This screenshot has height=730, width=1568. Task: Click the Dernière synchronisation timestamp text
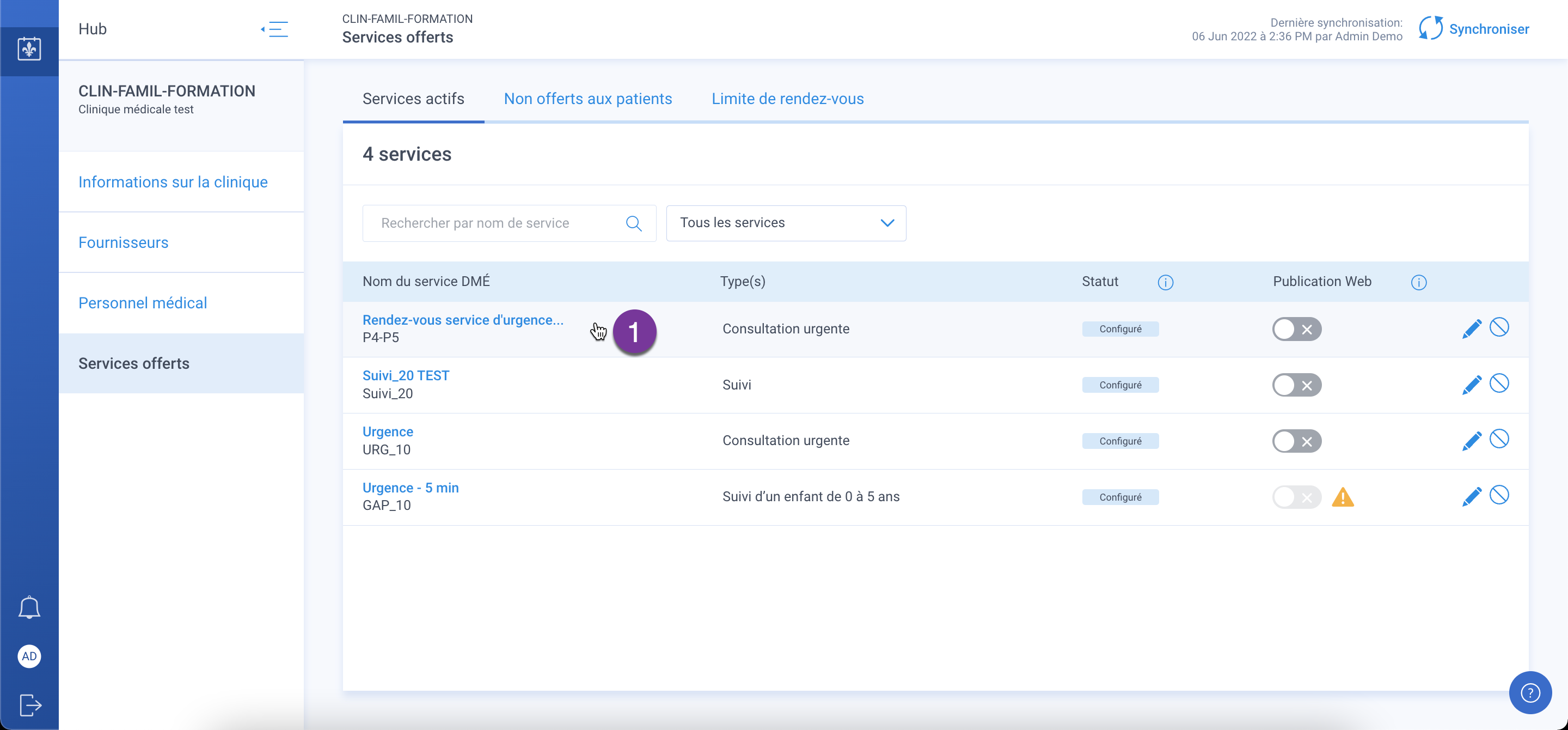[x=1296, y=29]
